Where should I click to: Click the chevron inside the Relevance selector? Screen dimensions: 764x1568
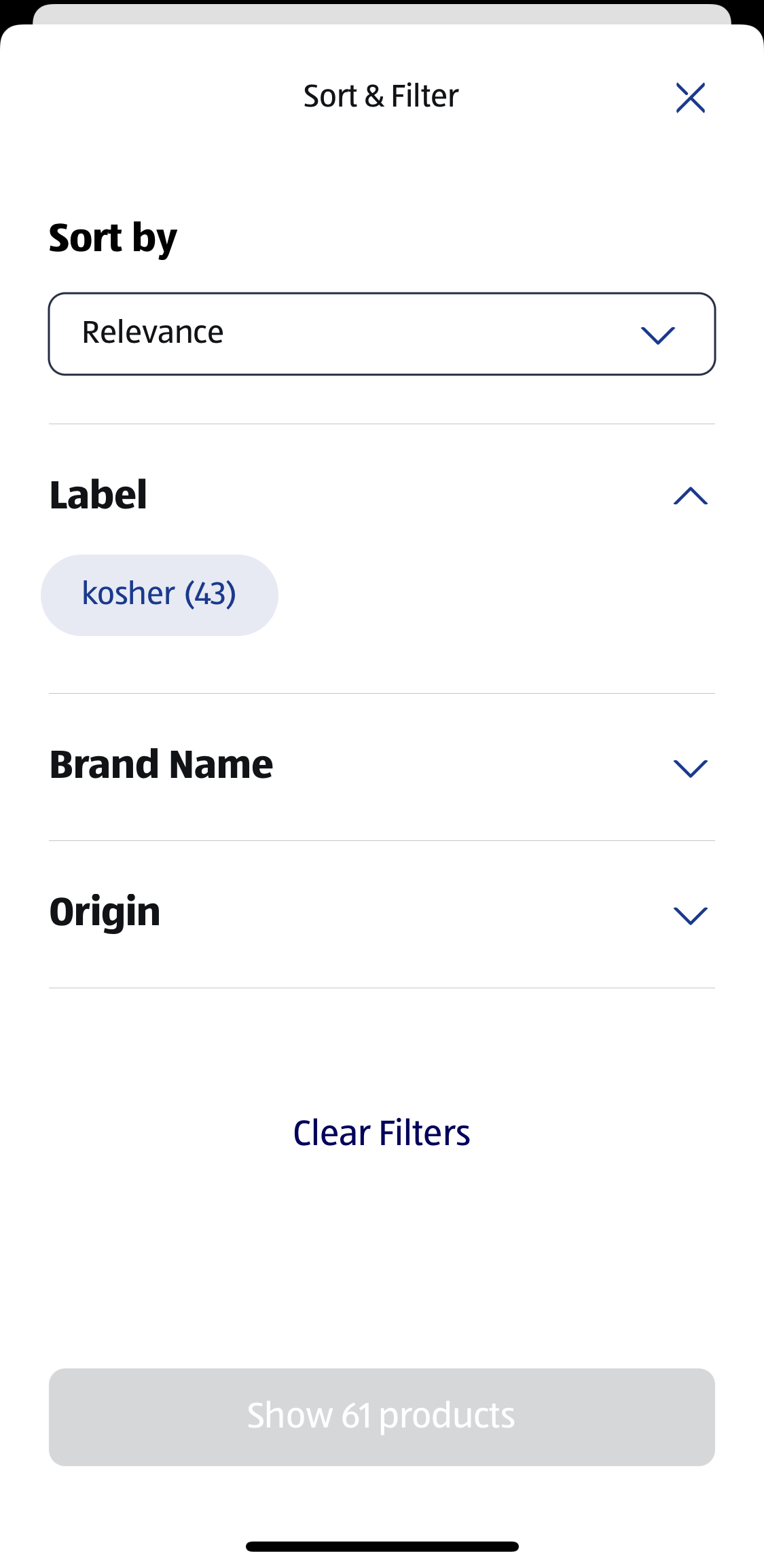658,333
